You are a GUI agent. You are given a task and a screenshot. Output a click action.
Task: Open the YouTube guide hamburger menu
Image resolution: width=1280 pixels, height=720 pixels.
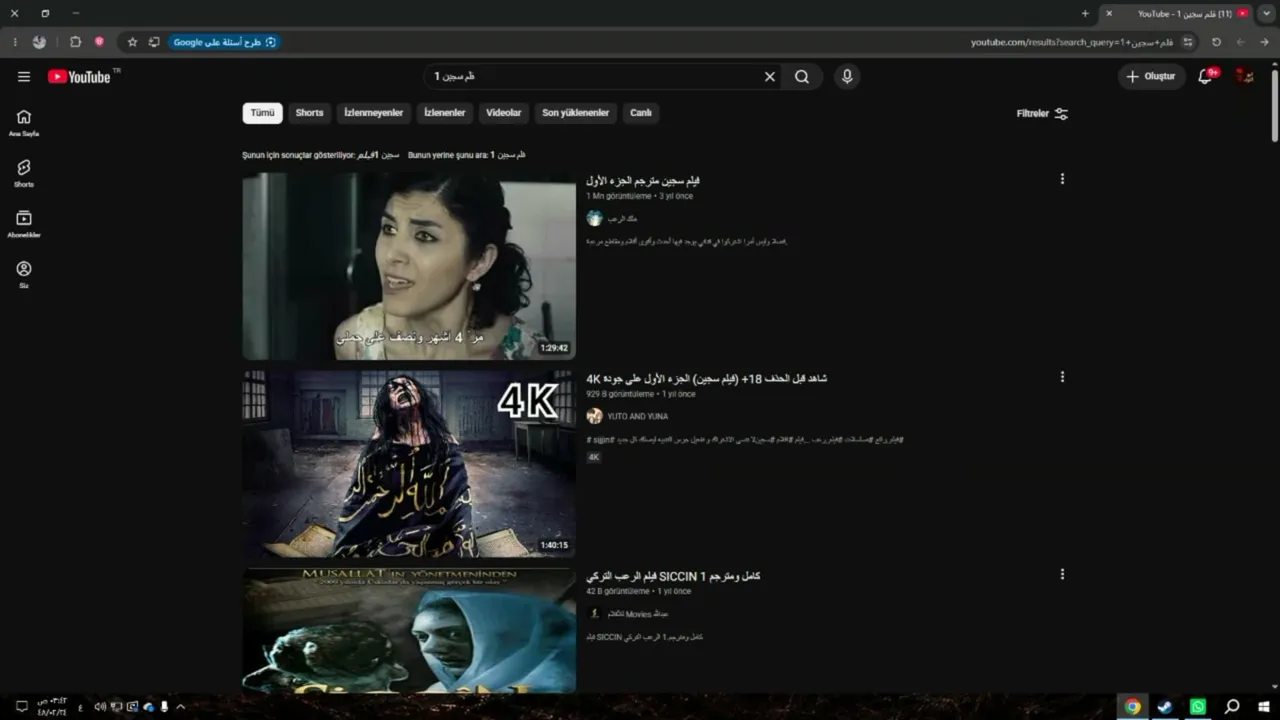point(24,77)
